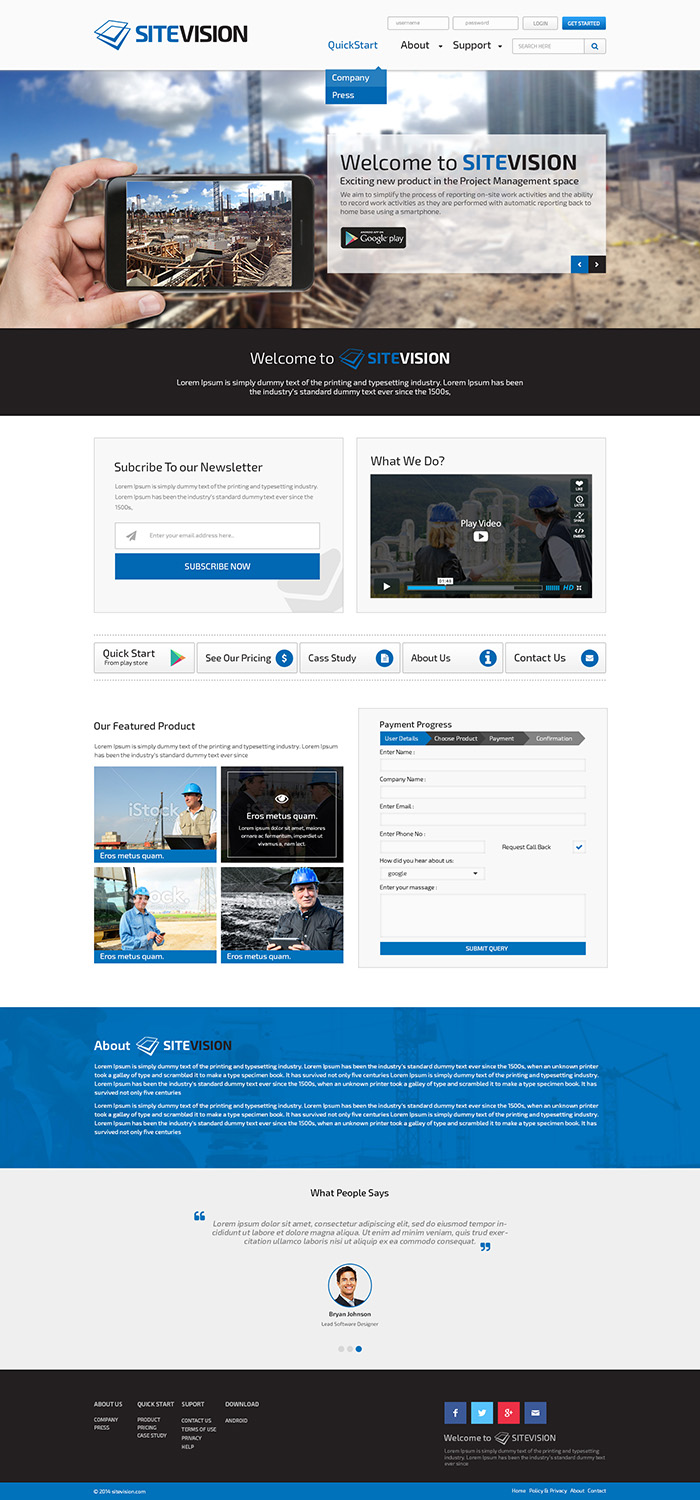Start video with bottom-left play control
Image resolution: width=700 pixels, height=1500 pixels.
[387, 587]
